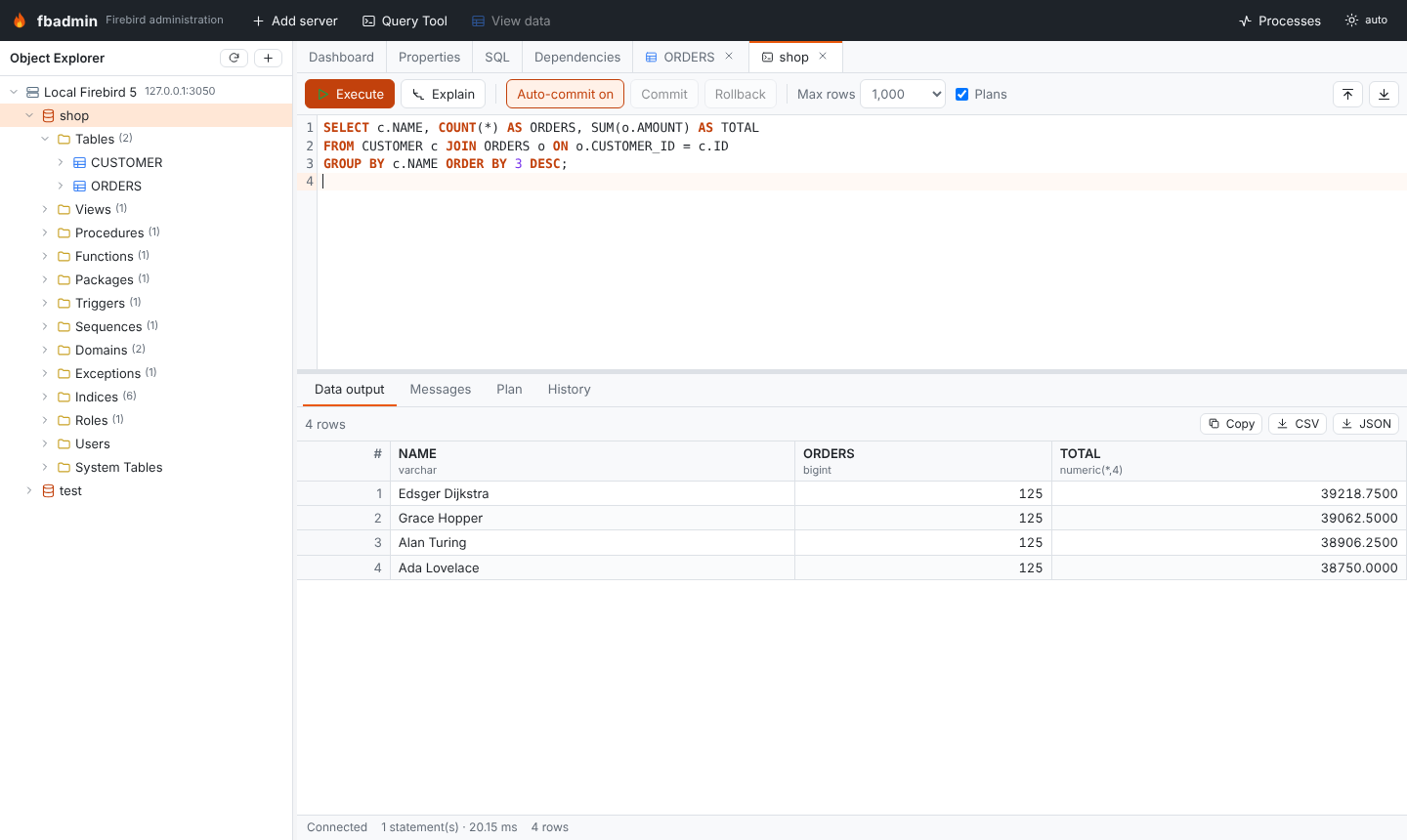The image size is (1407, 840).
Task: Open the Dependencies tab
Action: (x=577, y=57)
